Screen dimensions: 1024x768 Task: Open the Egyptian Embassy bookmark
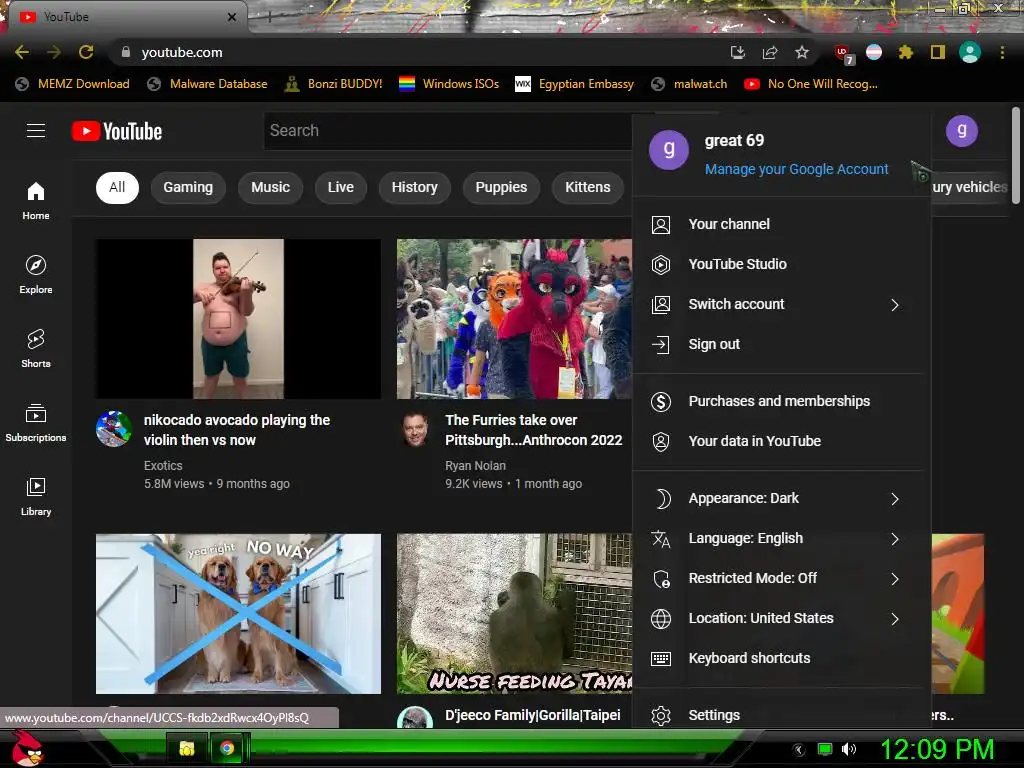pyautogui.click(x=575, y=84)
